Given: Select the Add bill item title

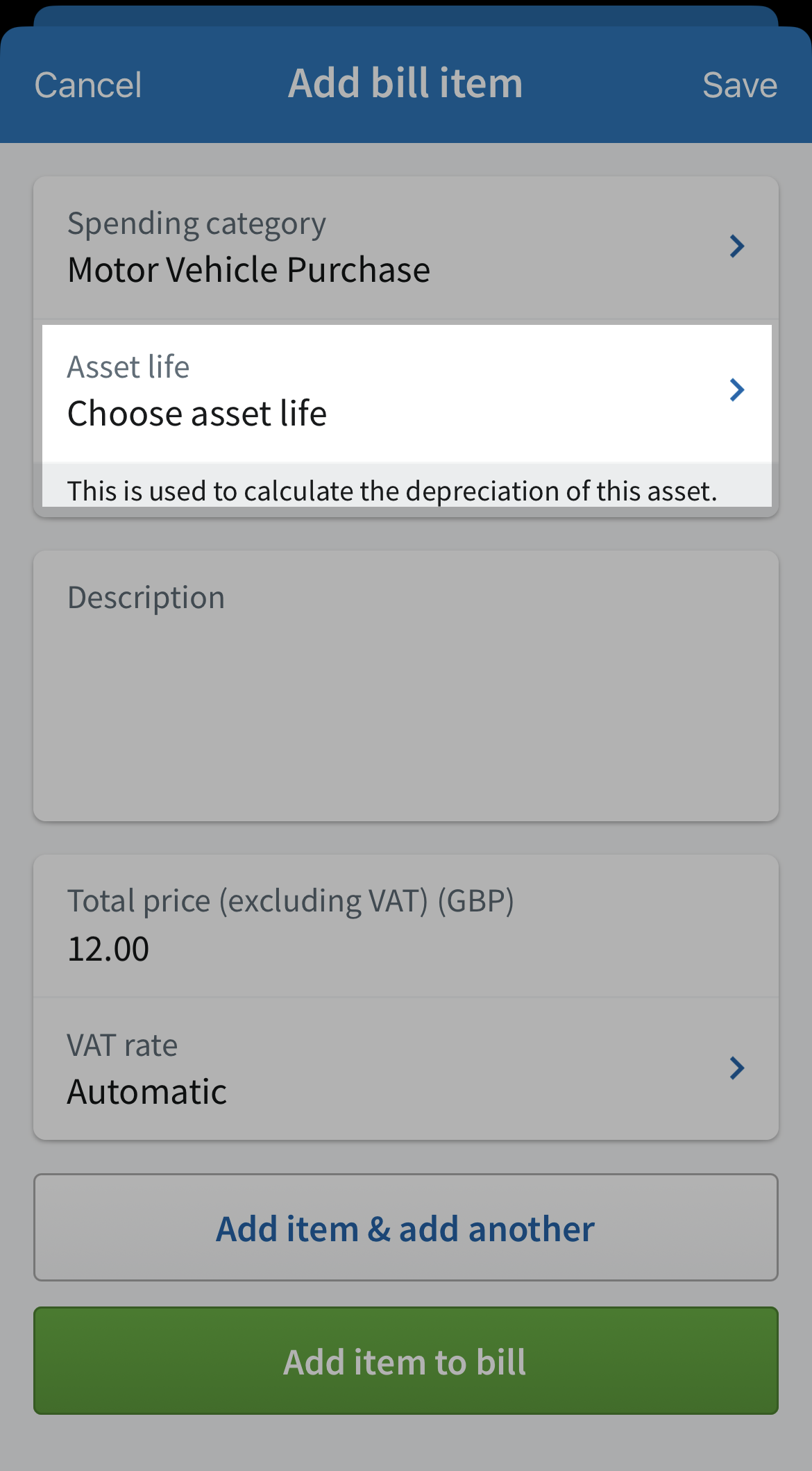Looking at the screenshot, I should tap(406, 82).
